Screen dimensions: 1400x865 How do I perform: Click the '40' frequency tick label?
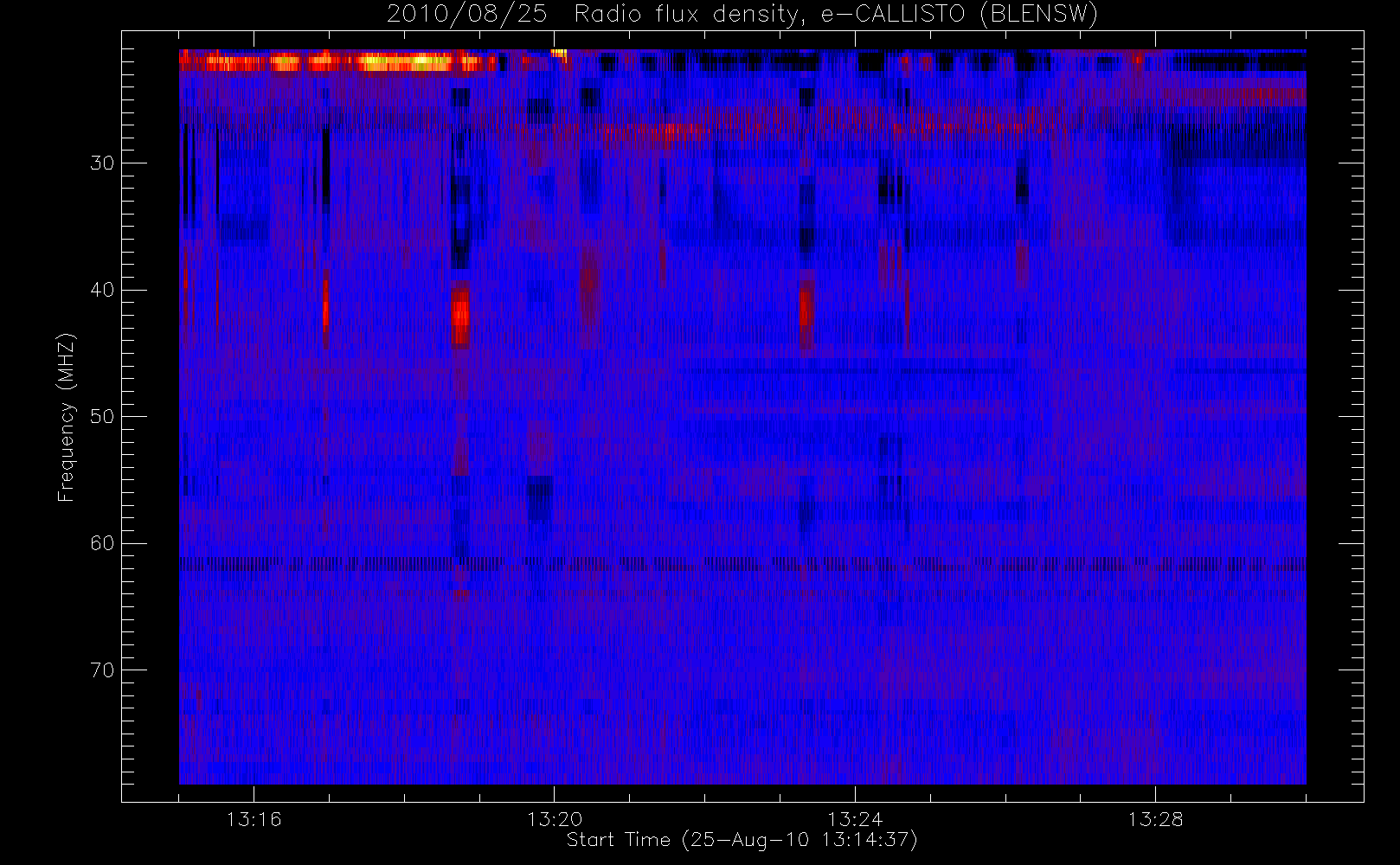coord(102,290)
